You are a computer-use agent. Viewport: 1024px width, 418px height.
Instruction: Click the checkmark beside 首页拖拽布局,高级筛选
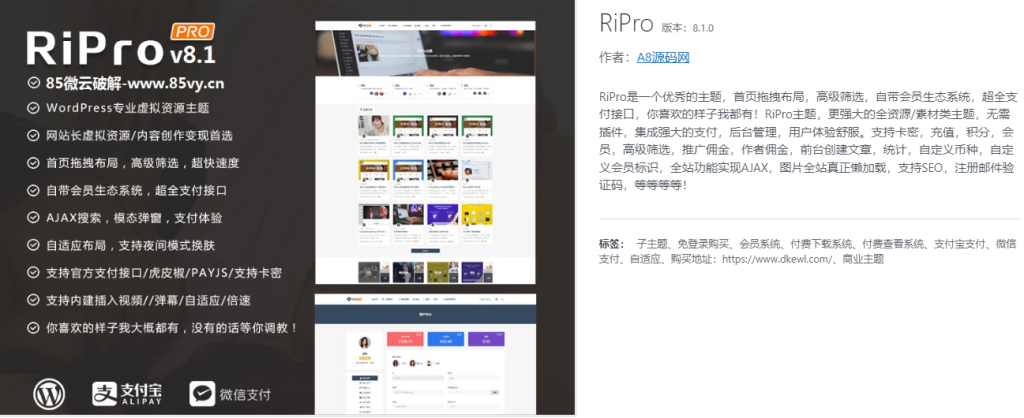[x=33, y=163]
